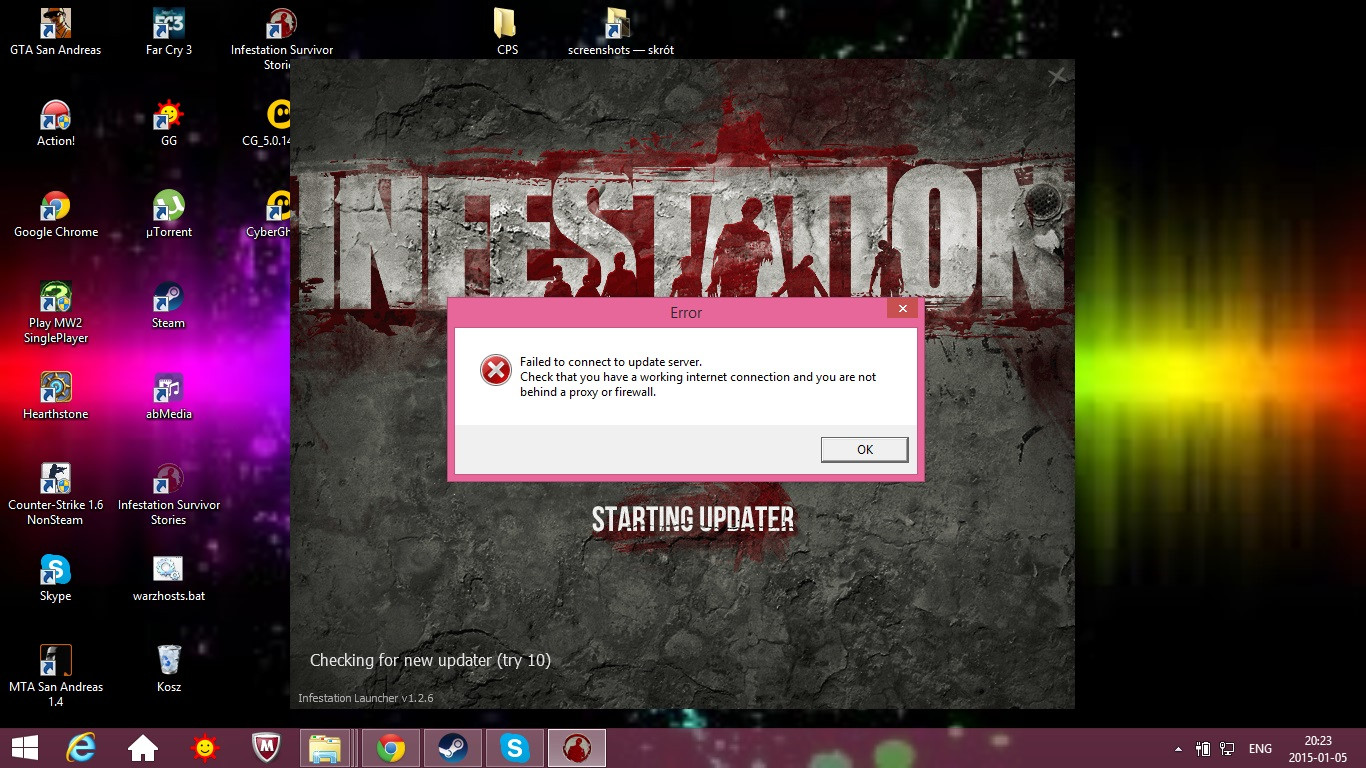Open McAfee shield on taskbar

pyautogui.click(x=265, y=747)
